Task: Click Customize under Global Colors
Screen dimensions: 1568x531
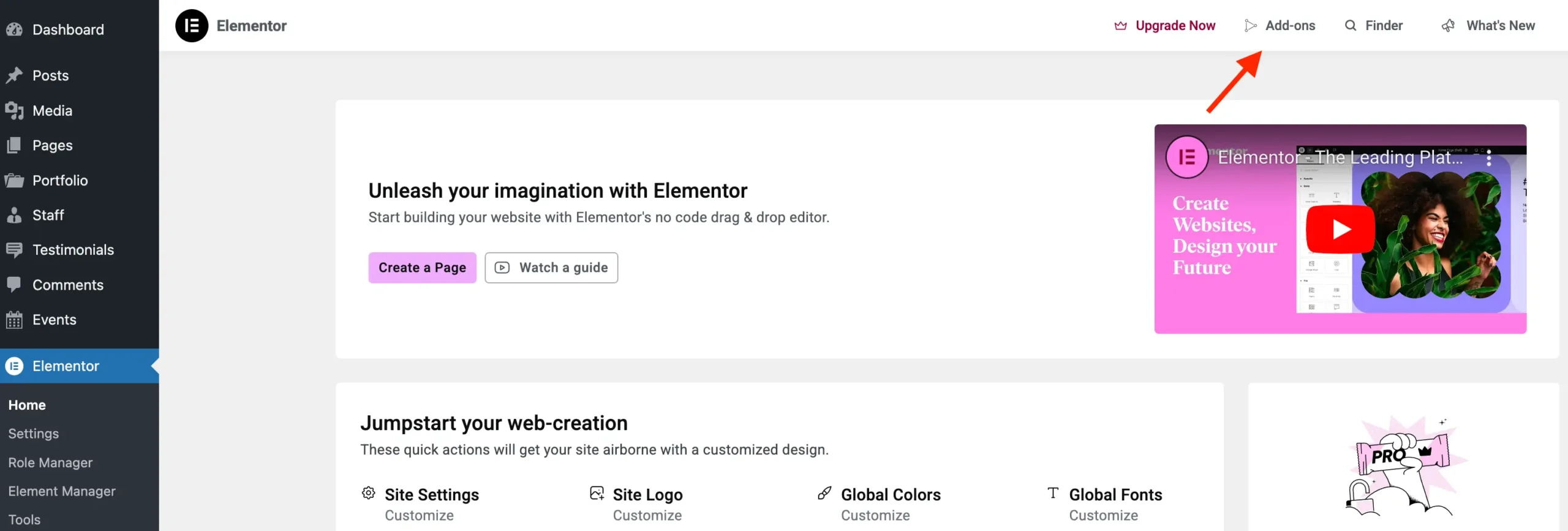Action: (875, 516)
